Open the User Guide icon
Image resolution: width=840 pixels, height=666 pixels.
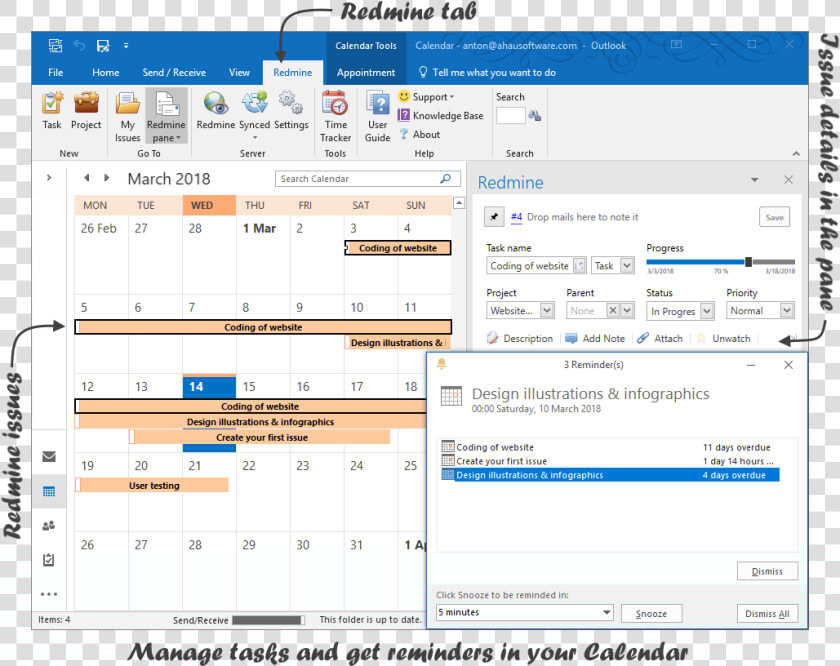pos(378,103)
